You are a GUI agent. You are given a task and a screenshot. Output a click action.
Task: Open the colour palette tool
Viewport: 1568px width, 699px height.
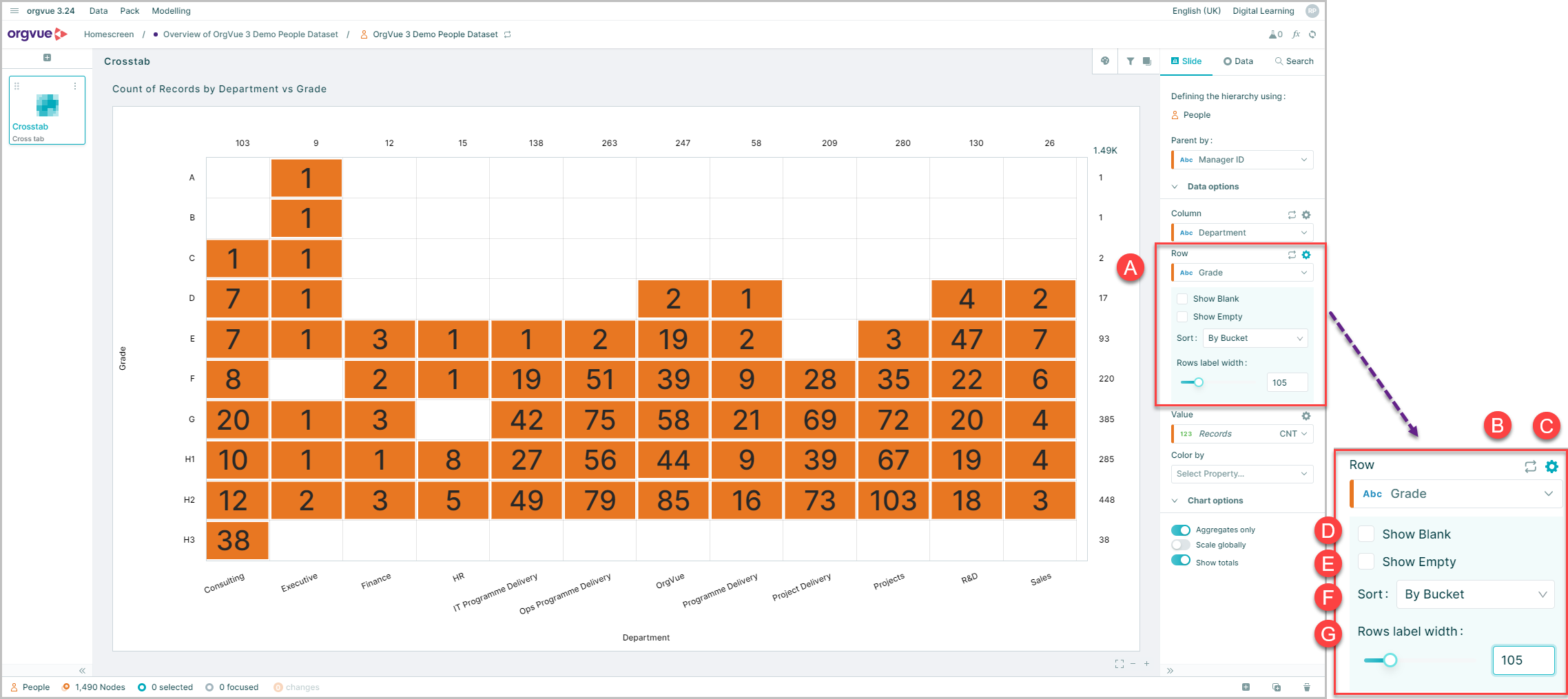pos(1105,61)
